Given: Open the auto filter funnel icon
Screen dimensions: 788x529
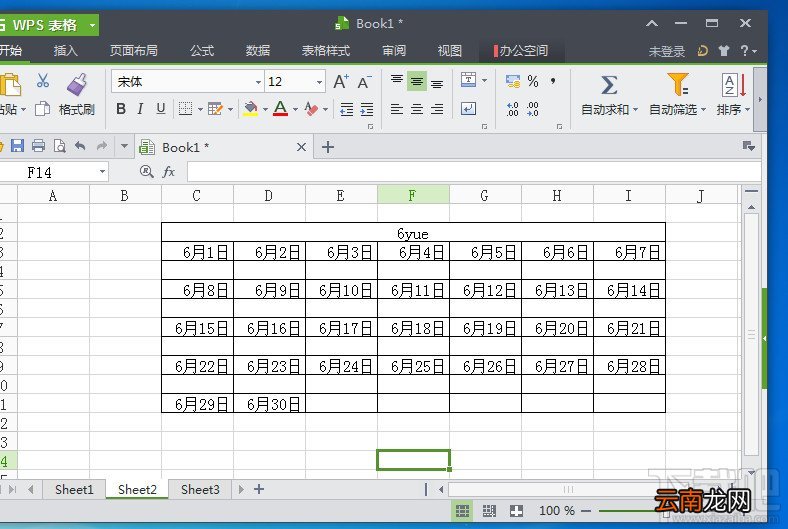Looking at the screenshot, I should (x=677, y=84).
